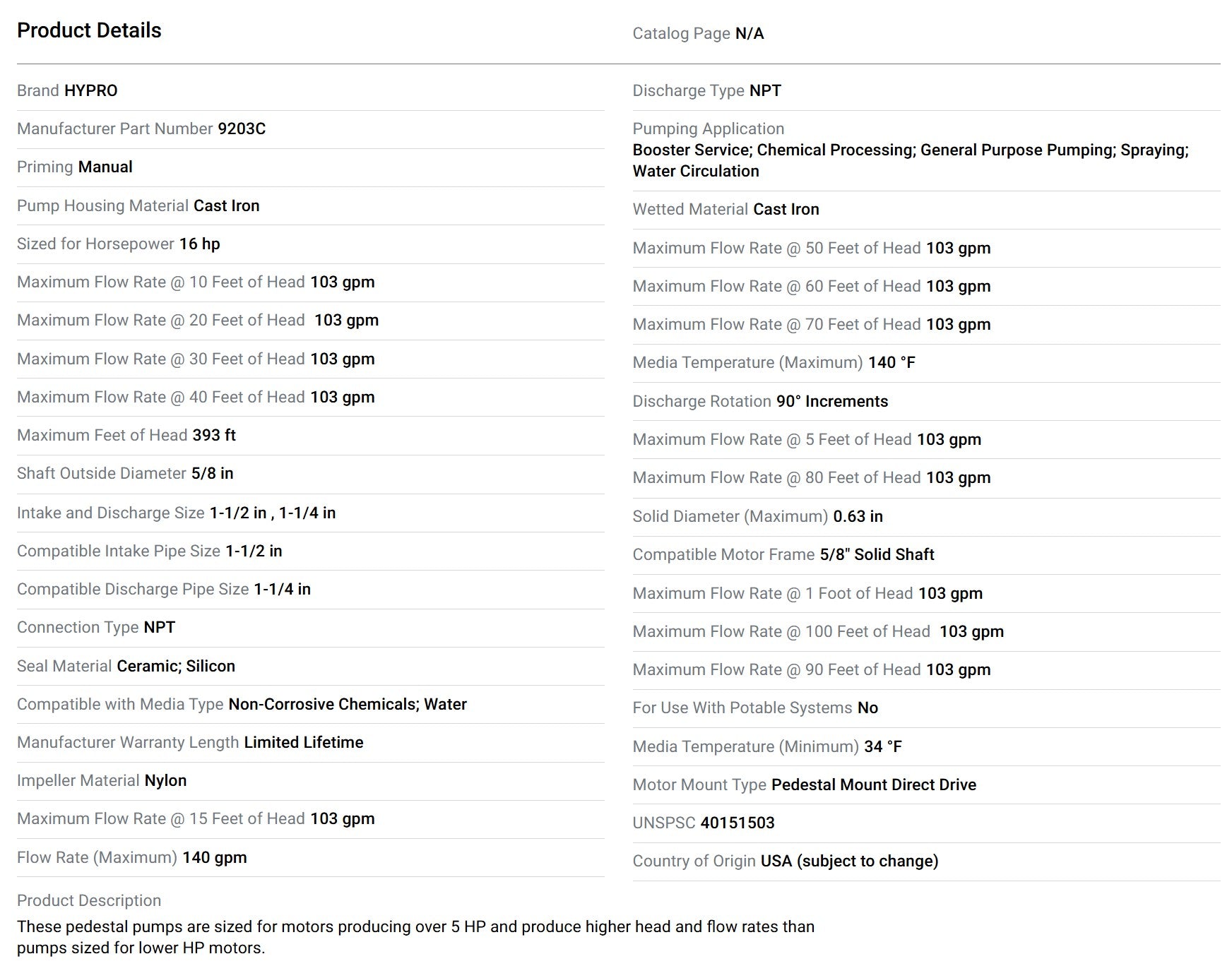Click the Limited Lifetime warranty value
This screenshot has height=966, width=1232.
click(x=304, y=742)
